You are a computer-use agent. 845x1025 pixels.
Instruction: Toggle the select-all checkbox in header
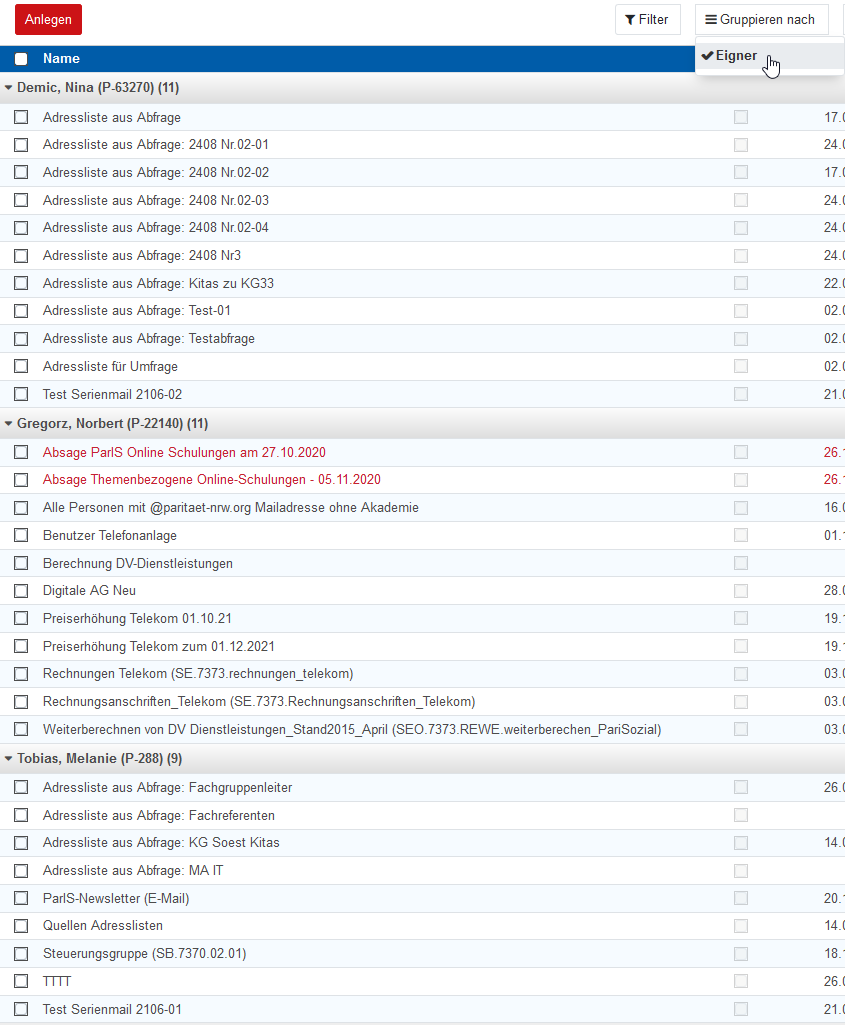[x=21, y=59]
